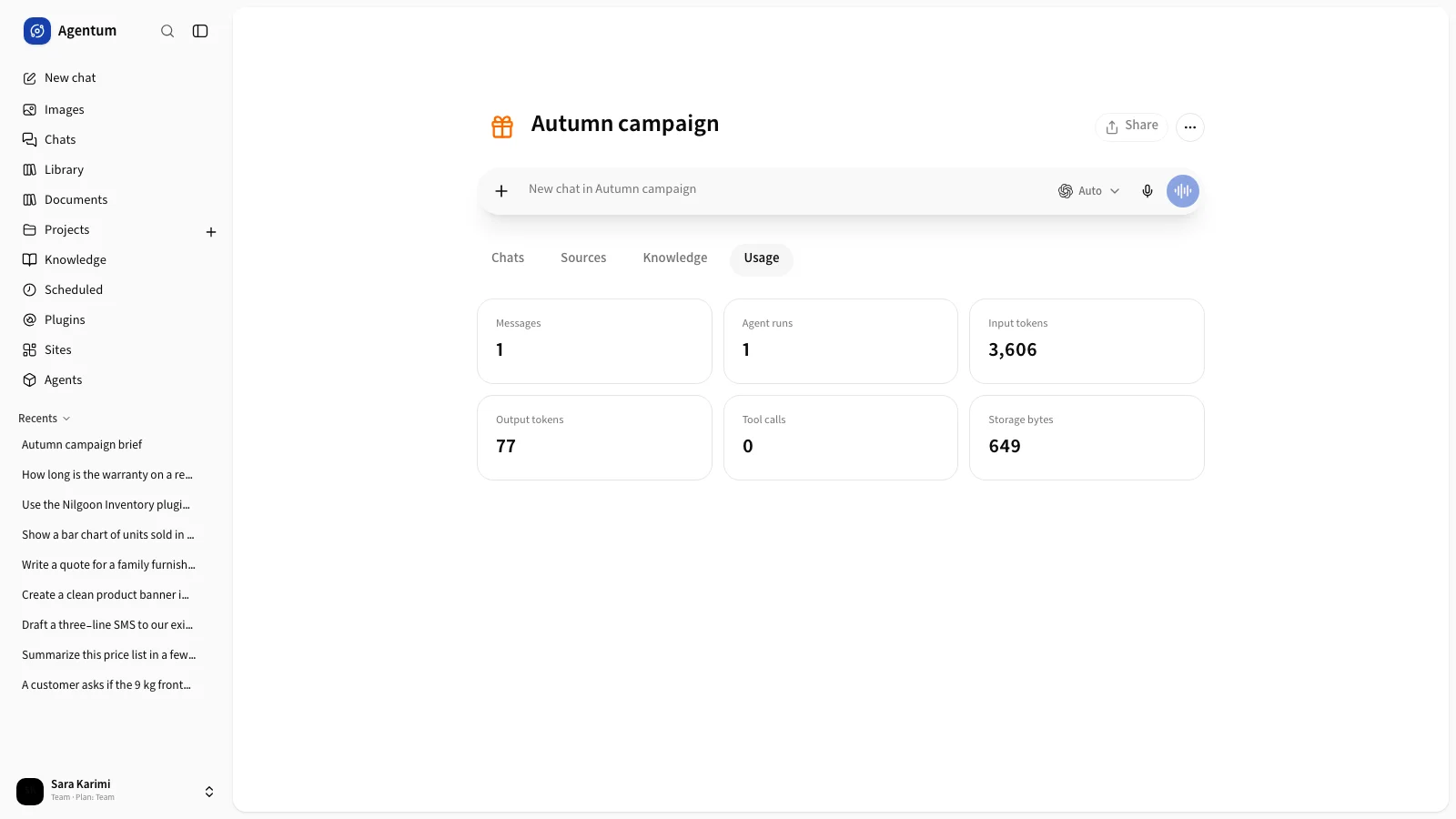The height and width of the screenshot is (819, 1456).
Task: Switch to the Sources tab
Action: [x=583, y=258]
